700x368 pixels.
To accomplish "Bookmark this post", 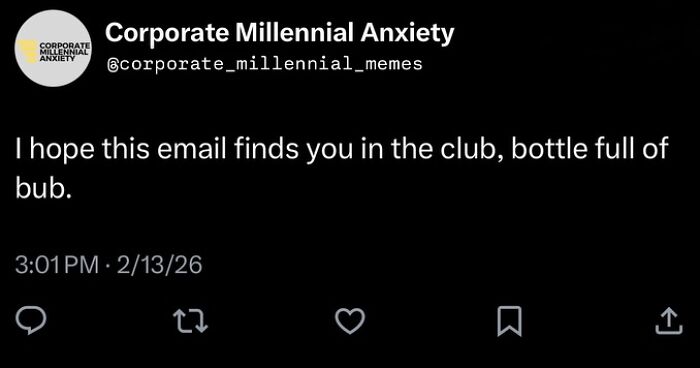I will click(509, 321).
